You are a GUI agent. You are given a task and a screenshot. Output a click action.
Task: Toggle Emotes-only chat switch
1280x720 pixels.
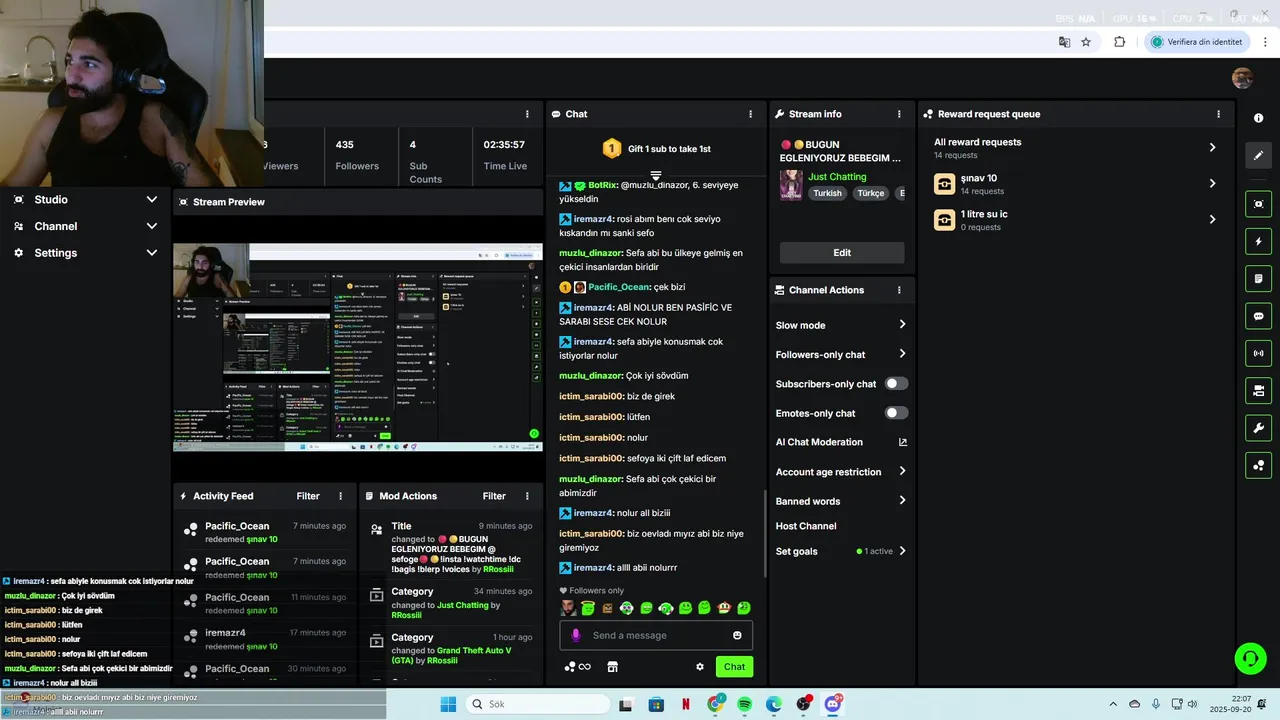tap(896, 413)
